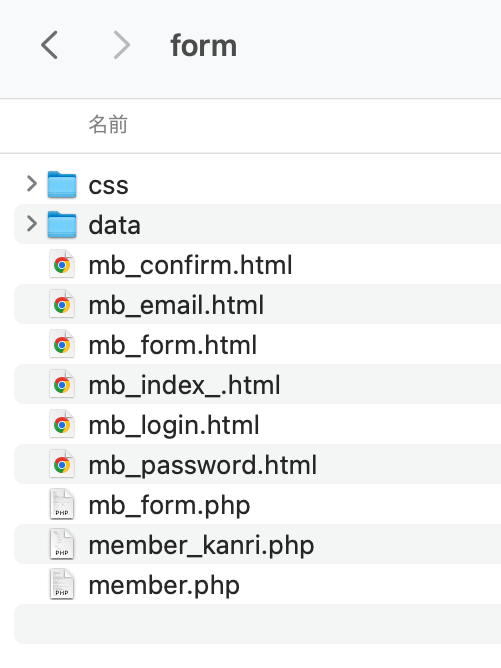Screen dimensions: 501x668
Task: Expand the data folder disclosure arrow
Action: pos(32,224)
